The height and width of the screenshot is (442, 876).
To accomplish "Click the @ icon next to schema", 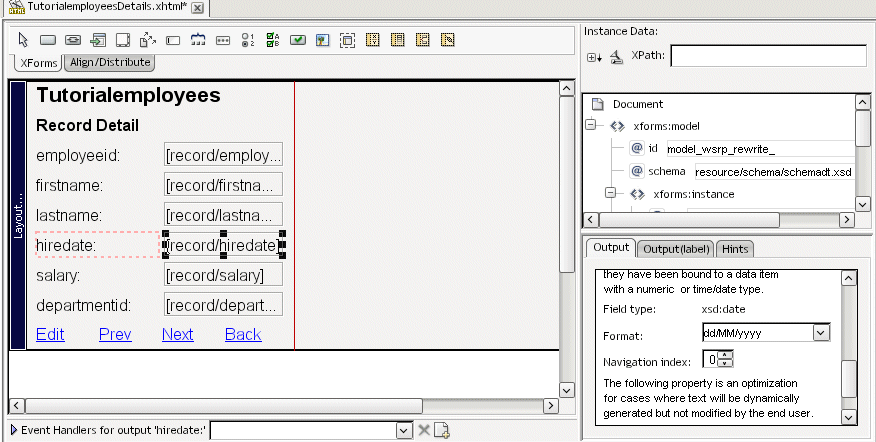I will coord(637,171).
